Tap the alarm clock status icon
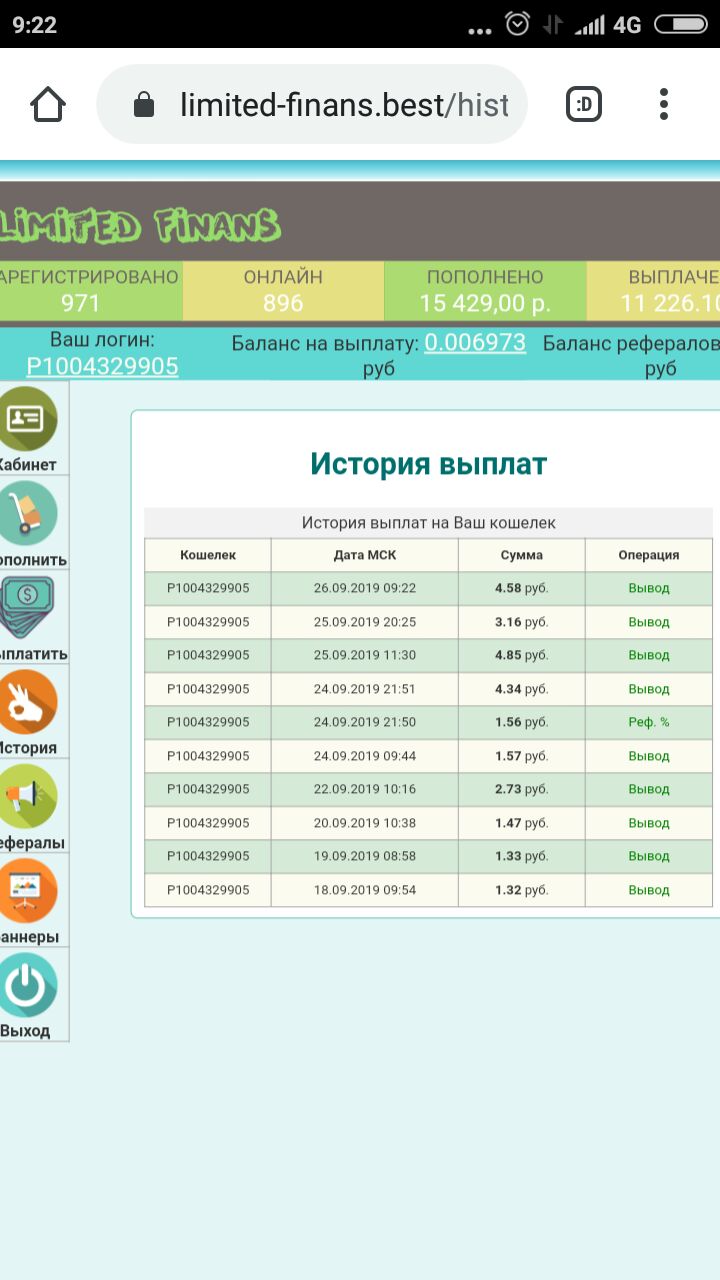The image size is (720, 1280). (517, 24)
